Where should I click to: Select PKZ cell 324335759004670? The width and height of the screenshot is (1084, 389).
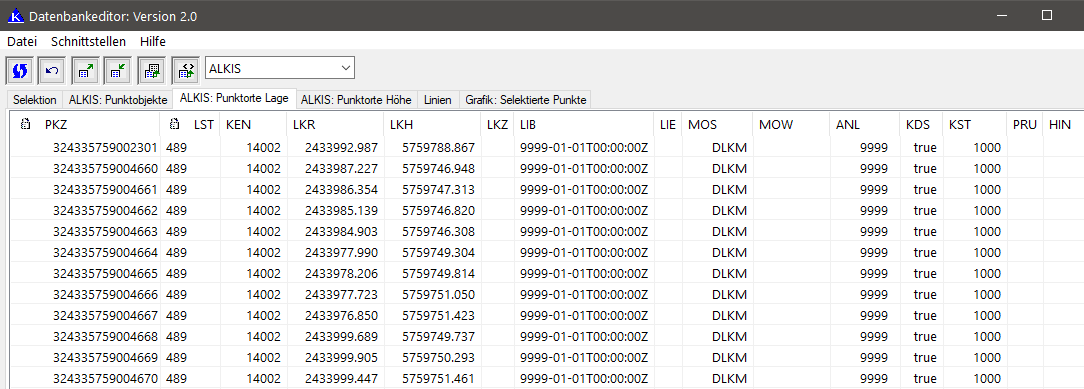[105, 379]
